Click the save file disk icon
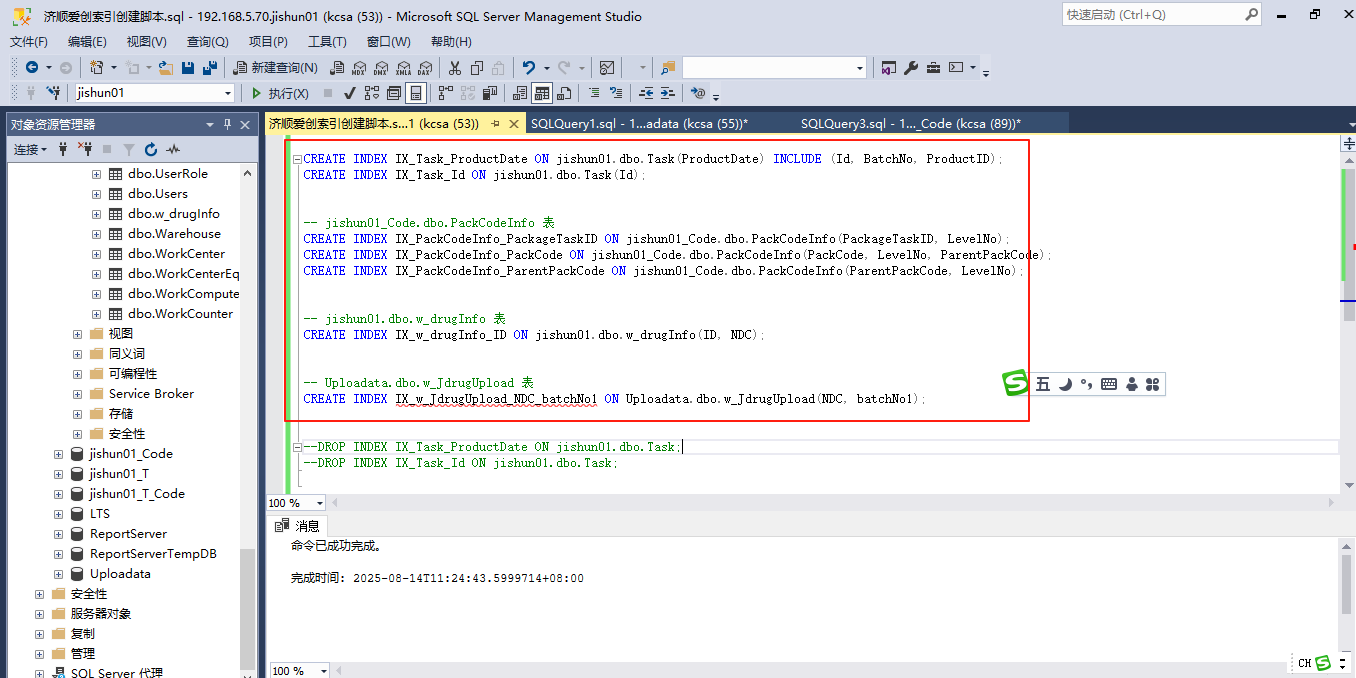This screenshot has width=1356, height=678. (x=187, y=67)
